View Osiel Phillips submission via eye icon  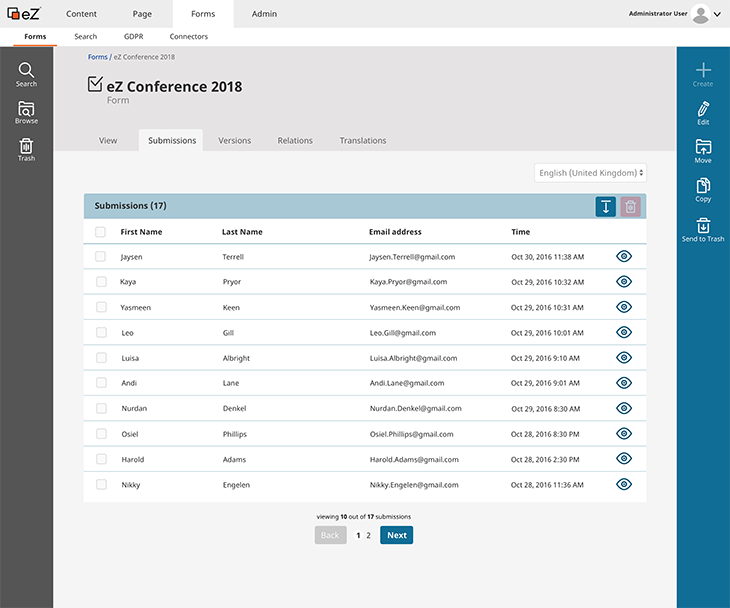623,433
